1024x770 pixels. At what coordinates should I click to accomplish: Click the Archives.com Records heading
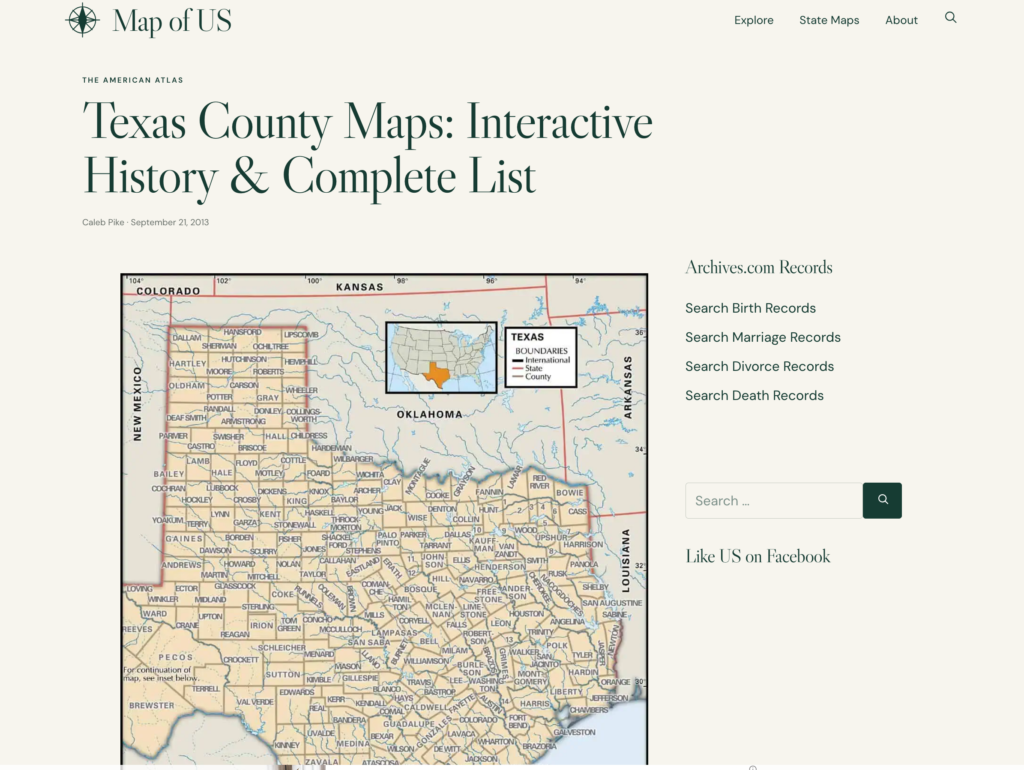tap(759, 267)
